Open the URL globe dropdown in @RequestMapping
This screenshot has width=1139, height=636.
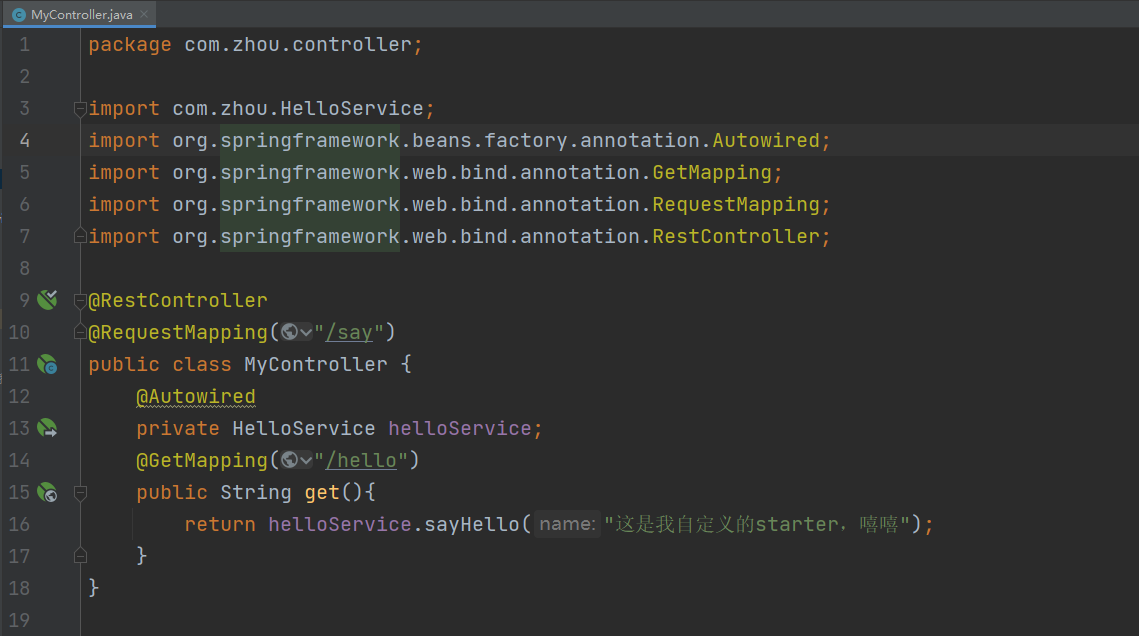[296, 332]
